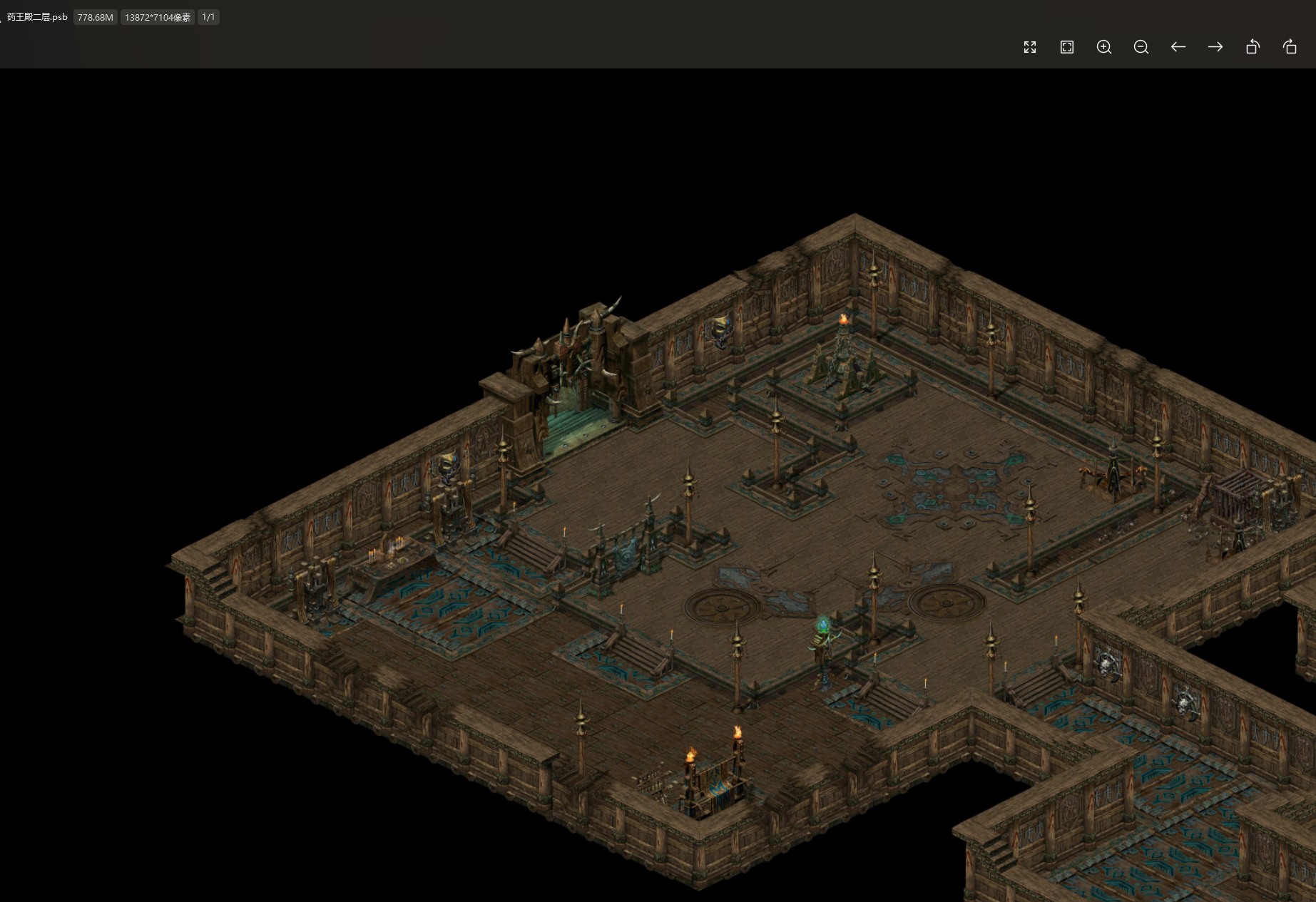Go to next image with right arrow

(1215, 47)
